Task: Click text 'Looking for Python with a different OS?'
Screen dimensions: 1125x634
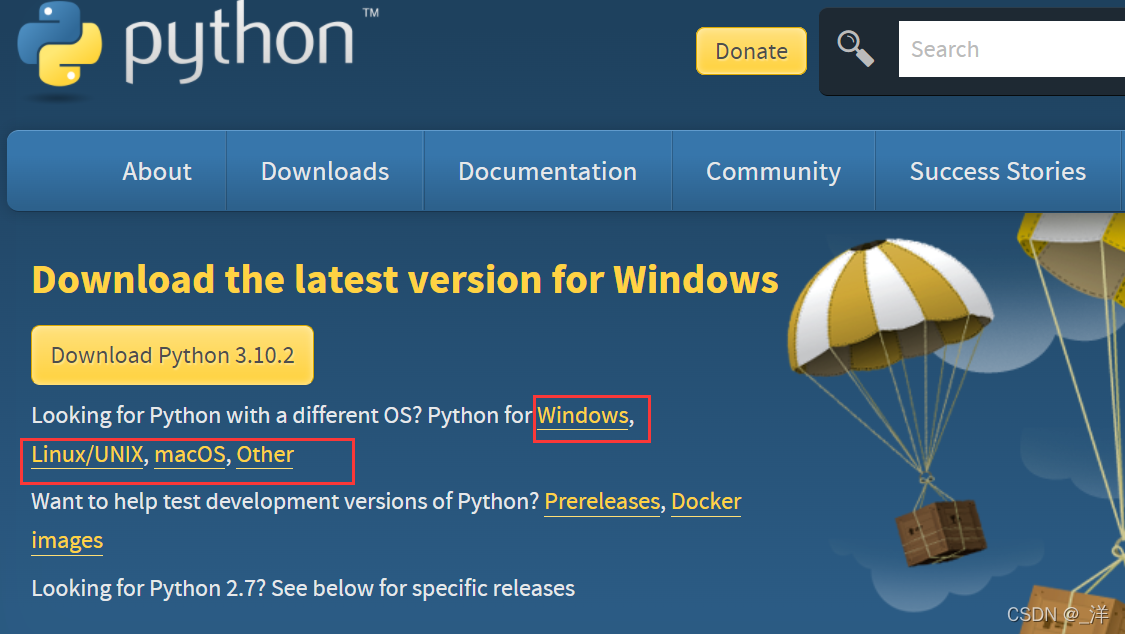Action: click(227, 415)
